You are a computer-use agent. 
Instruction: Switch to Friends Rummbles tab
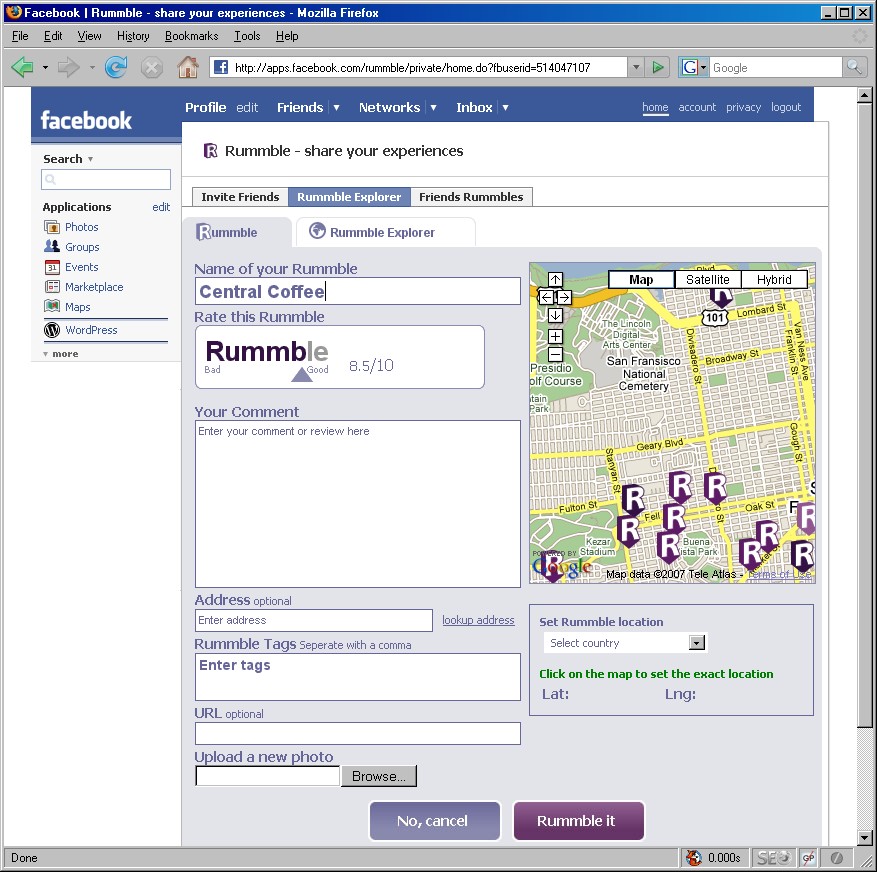pyautogui.click(x=471, y=197)
